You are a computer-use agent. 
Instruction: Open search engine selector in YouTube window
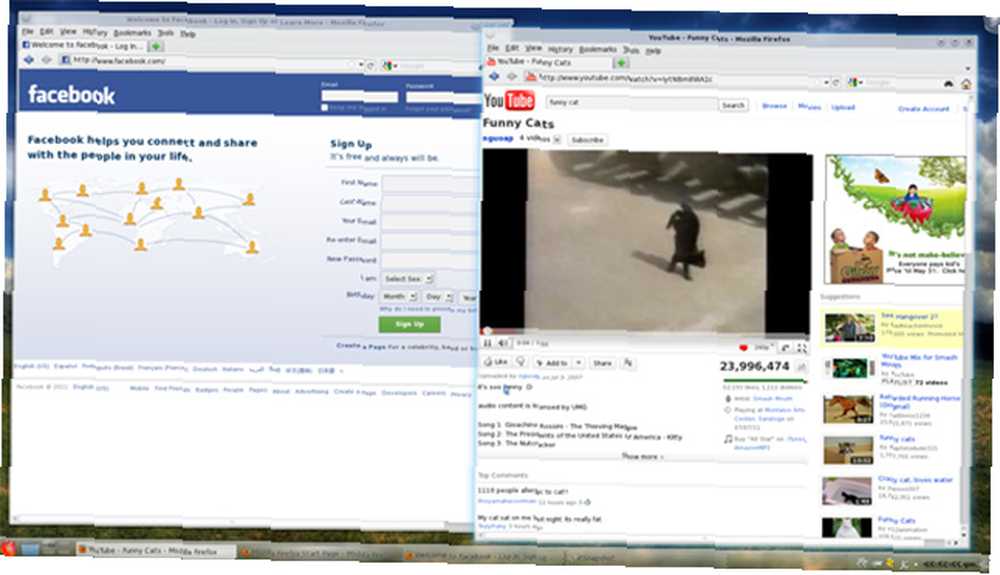(x=854, y=82)
